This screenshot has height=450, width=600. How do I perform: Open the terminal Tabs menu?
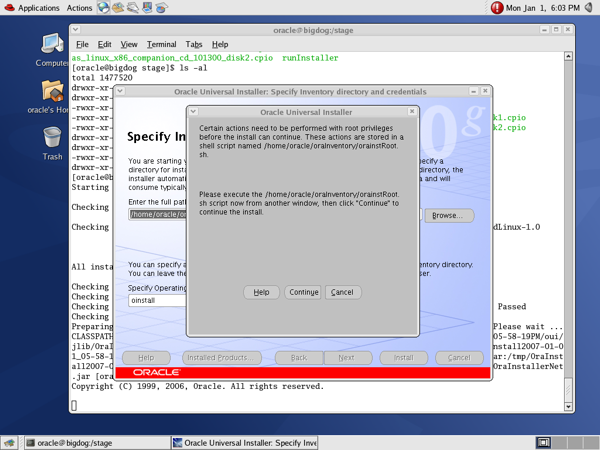[194, 44]
